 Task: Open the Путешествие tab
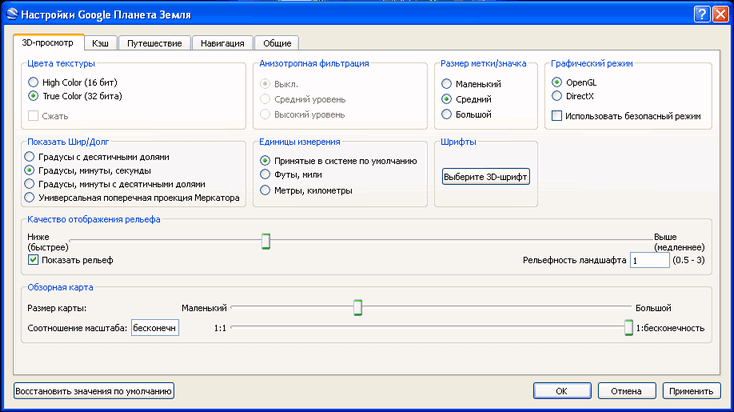pyautogui.click(x=154, y=43)
